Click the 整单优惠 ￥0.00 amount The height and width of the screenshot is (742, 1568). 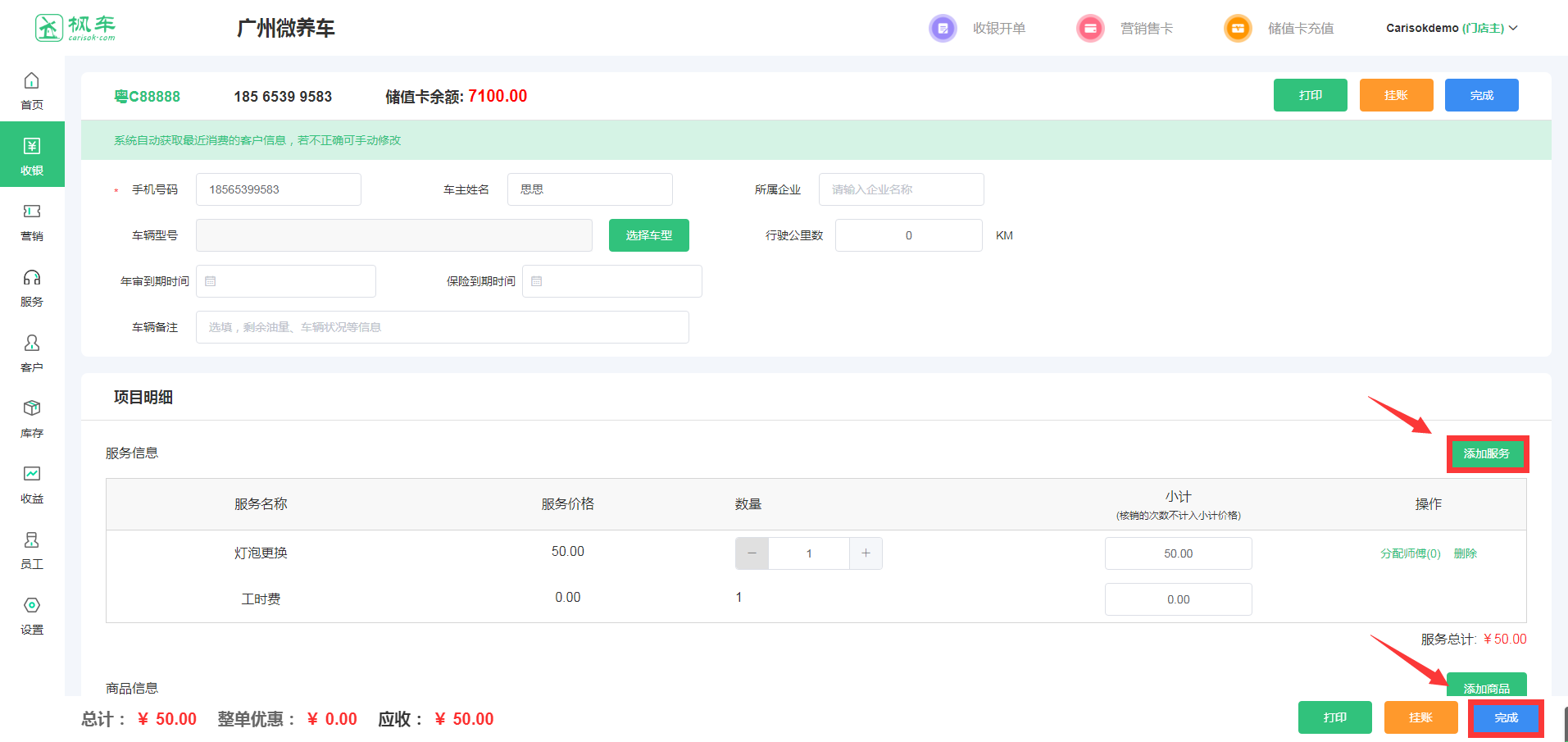(x=332, y=719)
